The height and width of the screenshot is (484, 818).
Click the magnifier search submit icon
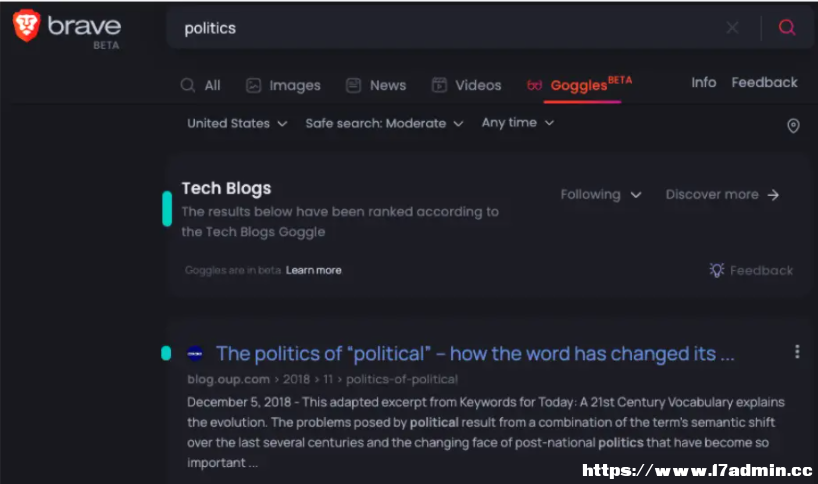787,27
